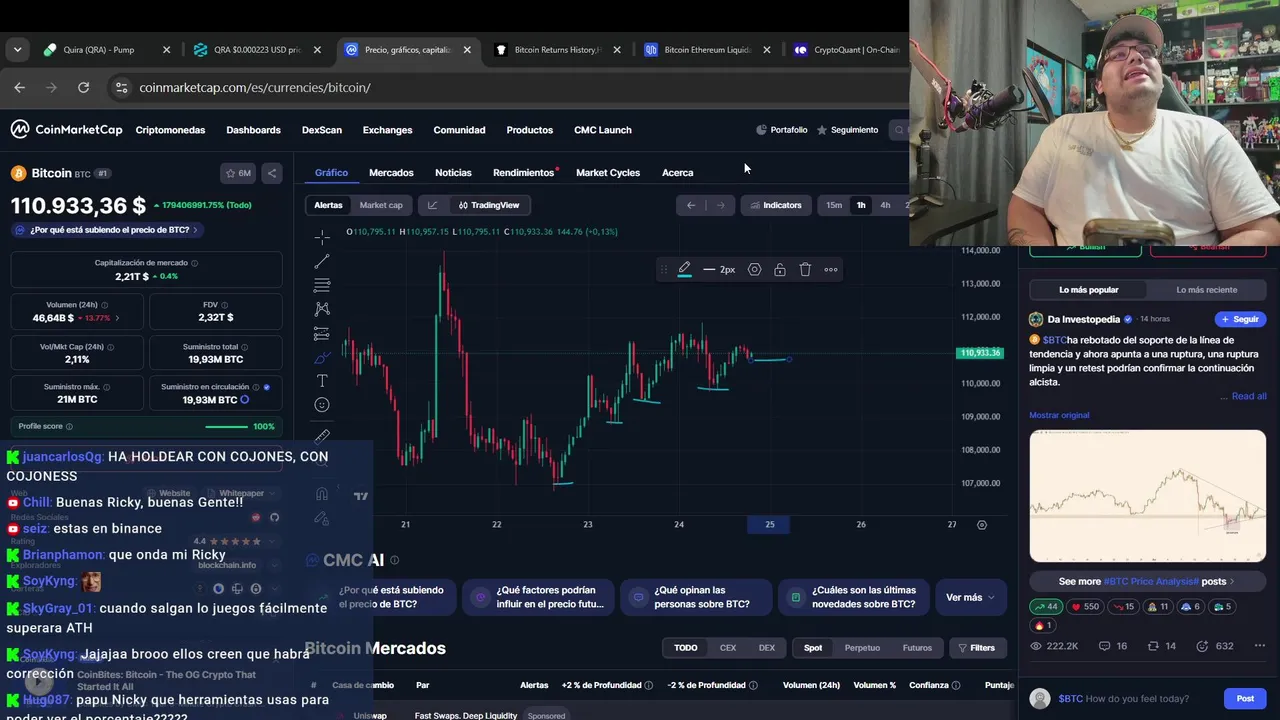The height and width of the screenshot is (720, 1280).
Task: Switch chart to Alertas price view
Action: click(x=328, y=205)
